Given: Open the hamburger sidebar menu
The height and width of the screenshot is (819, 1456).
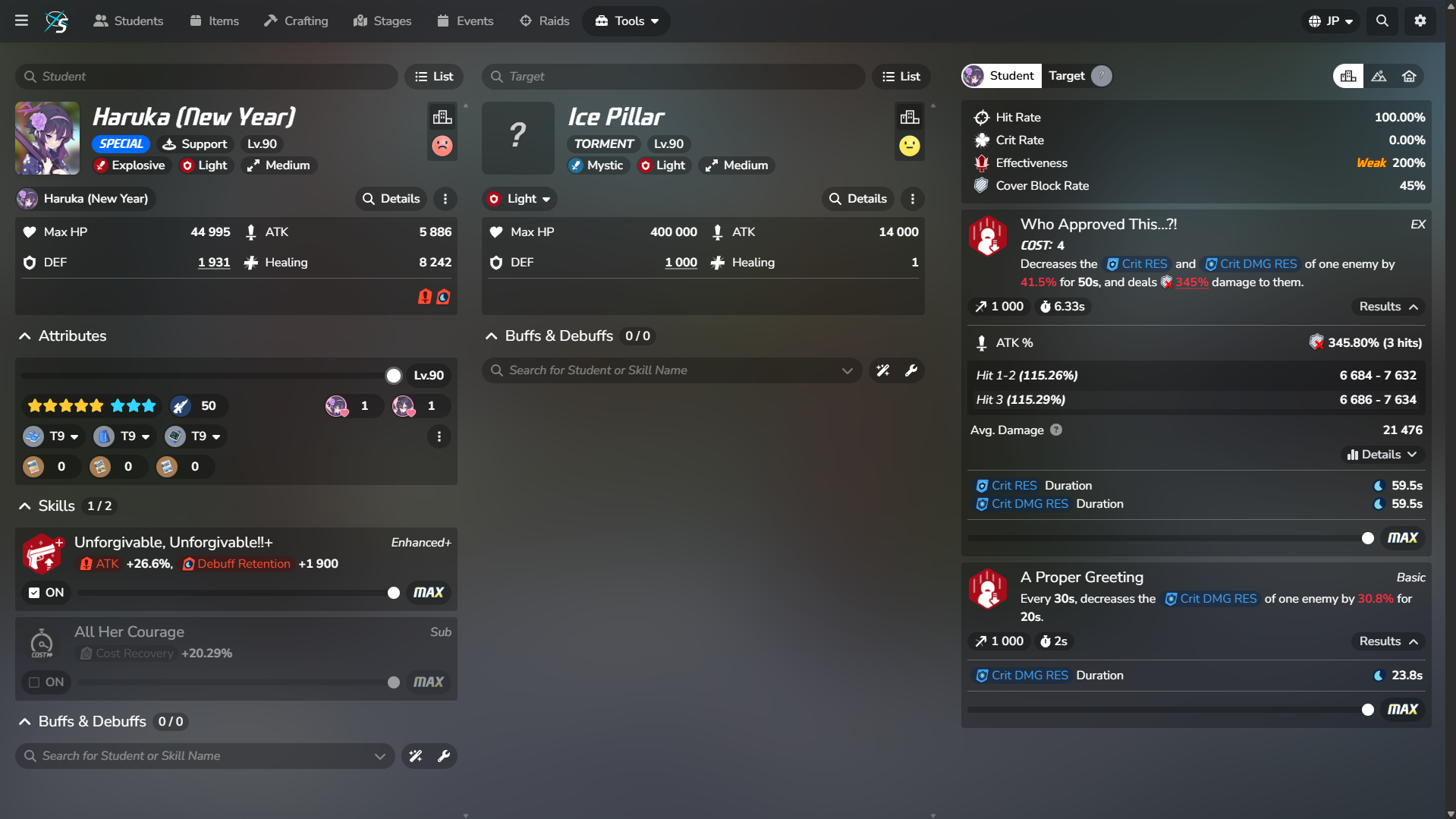Looking at the screenshot, I should (x=21, y=20).
